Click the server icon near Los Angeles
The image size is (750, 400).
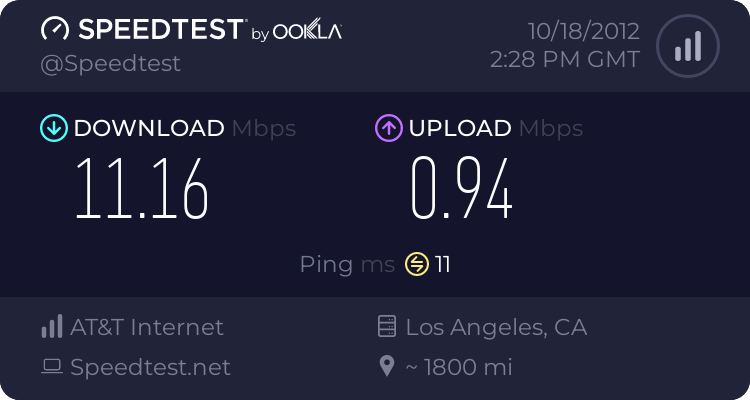point(387,326)
